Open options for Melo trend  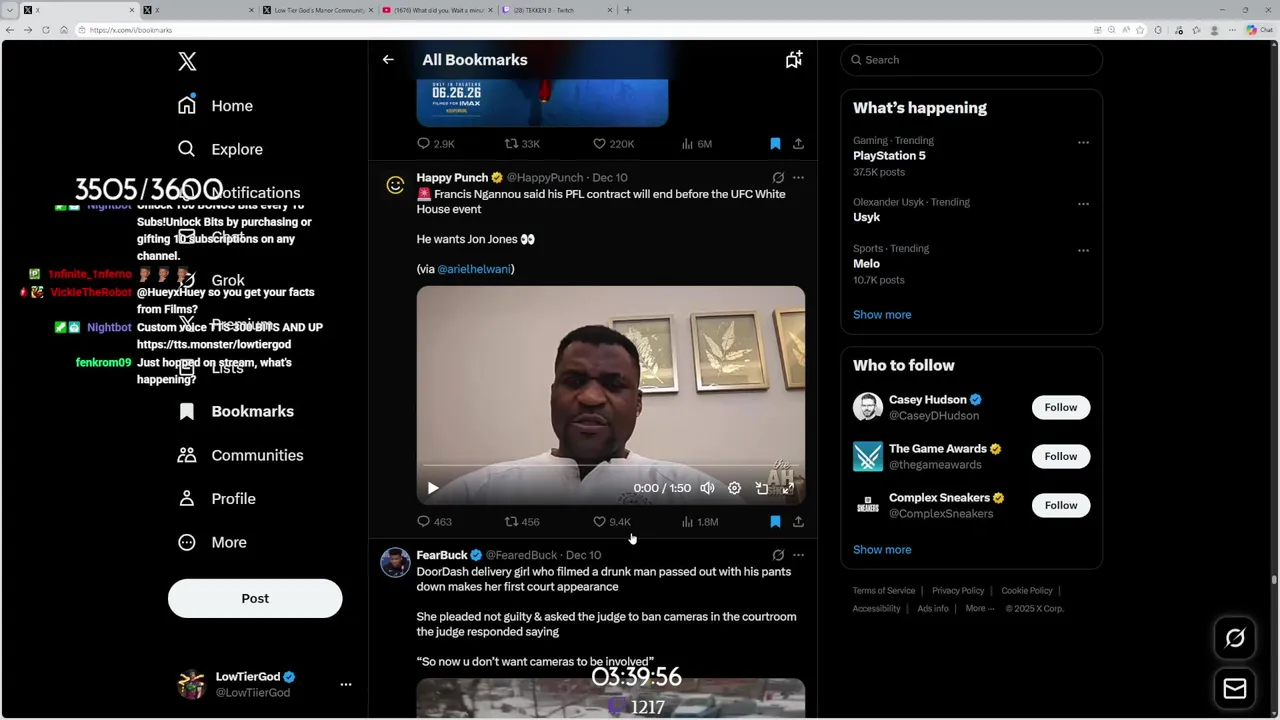pyautogui.click(x=1083, y=251)
